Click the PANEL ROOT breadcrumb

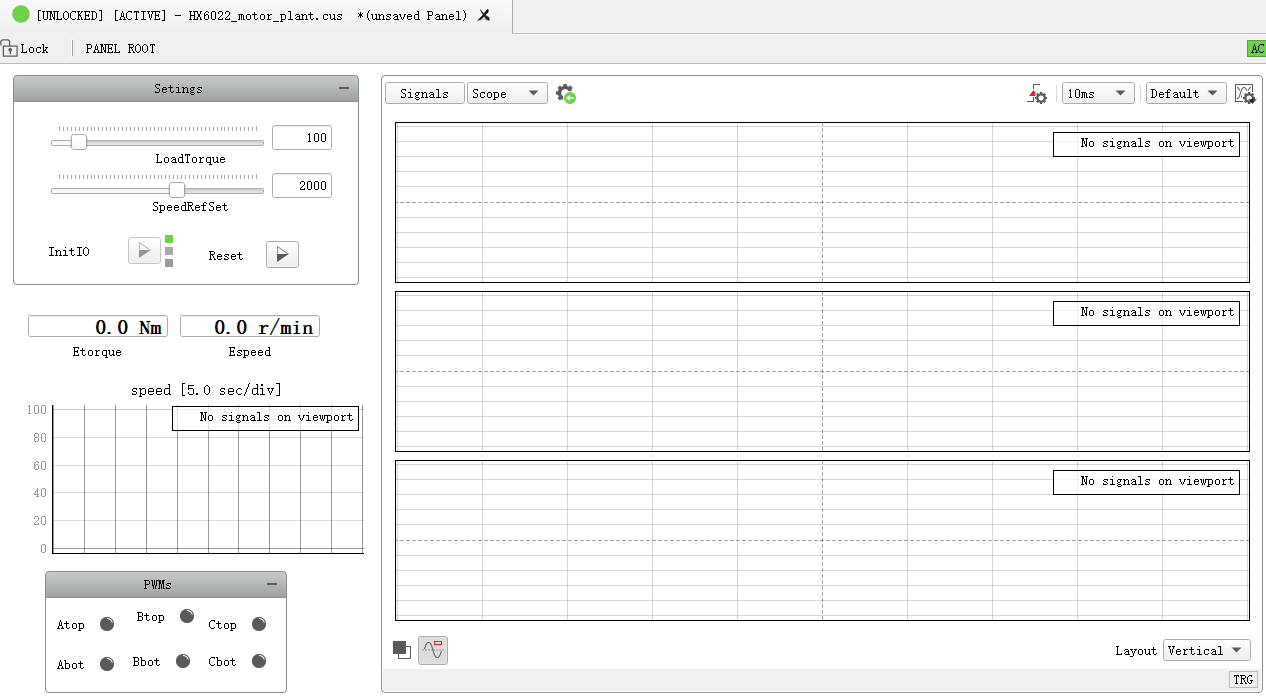tap(120, 49)
